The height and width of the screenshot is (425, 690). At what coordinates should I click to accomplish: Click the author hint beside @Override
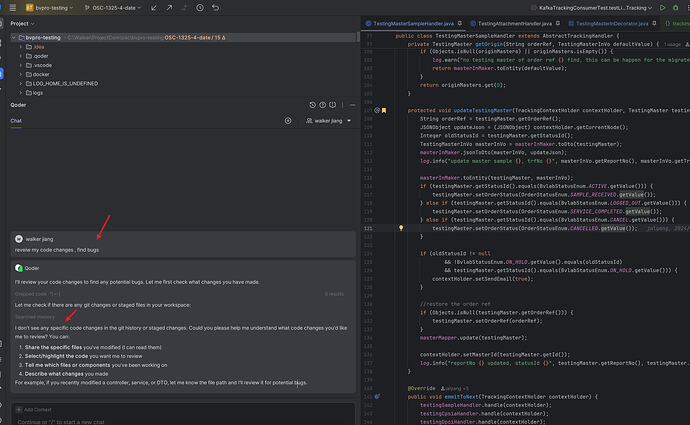pyautogui.click(x=455, y=388)
